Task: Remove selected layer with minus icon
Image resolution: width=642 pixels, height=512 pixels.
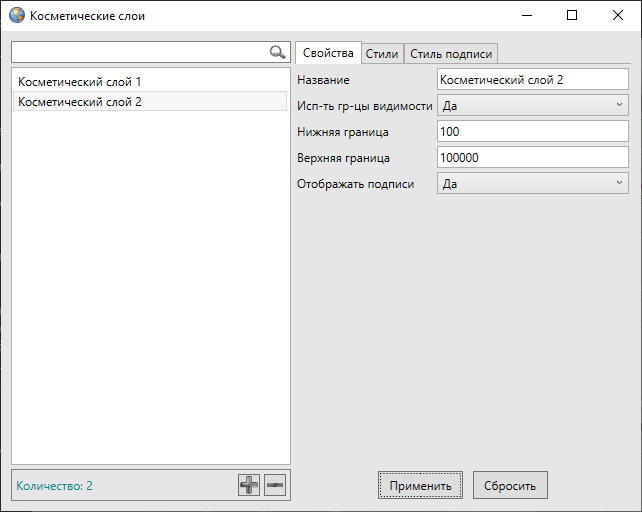Action: (x=275, y=485)
